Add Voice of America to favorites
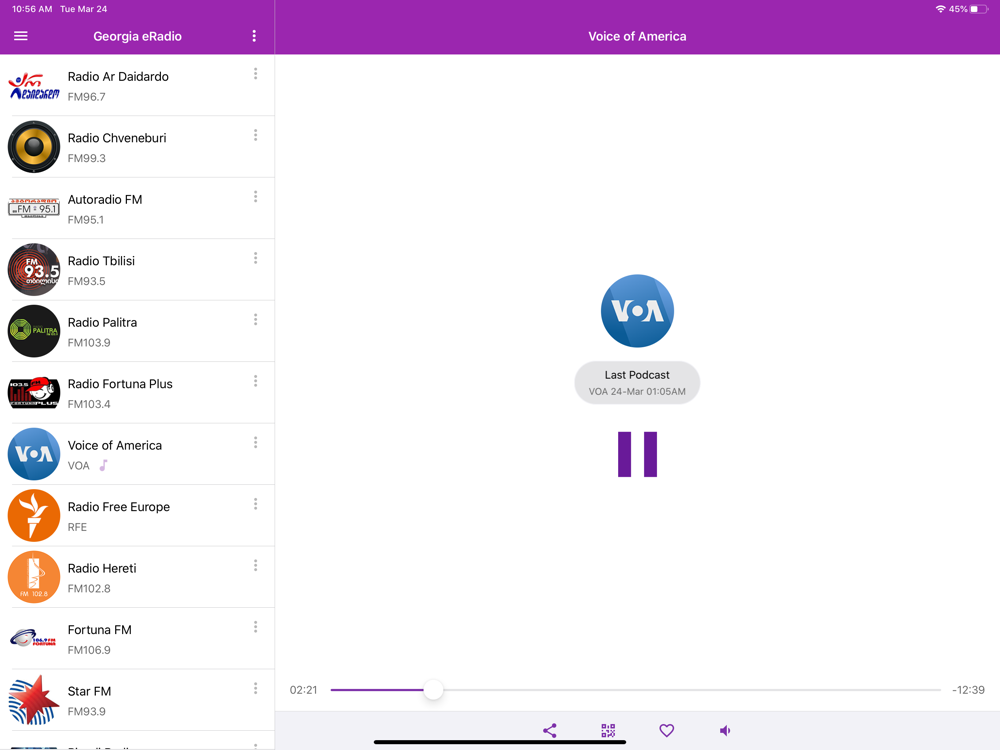This screenshot has width=1000, height=750. click(x=666, y=730)
